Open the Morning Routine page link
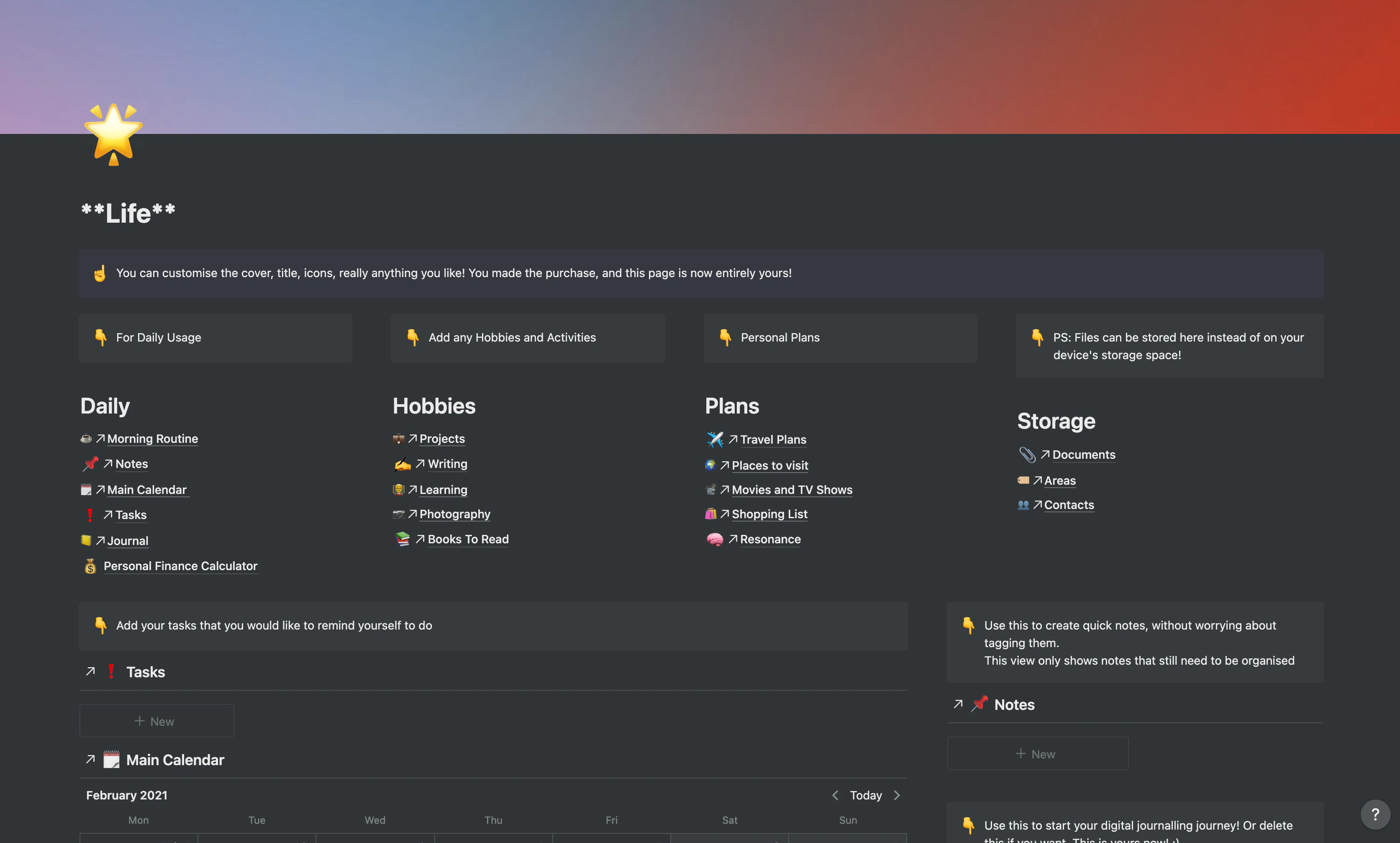 [x=152, y=439]
